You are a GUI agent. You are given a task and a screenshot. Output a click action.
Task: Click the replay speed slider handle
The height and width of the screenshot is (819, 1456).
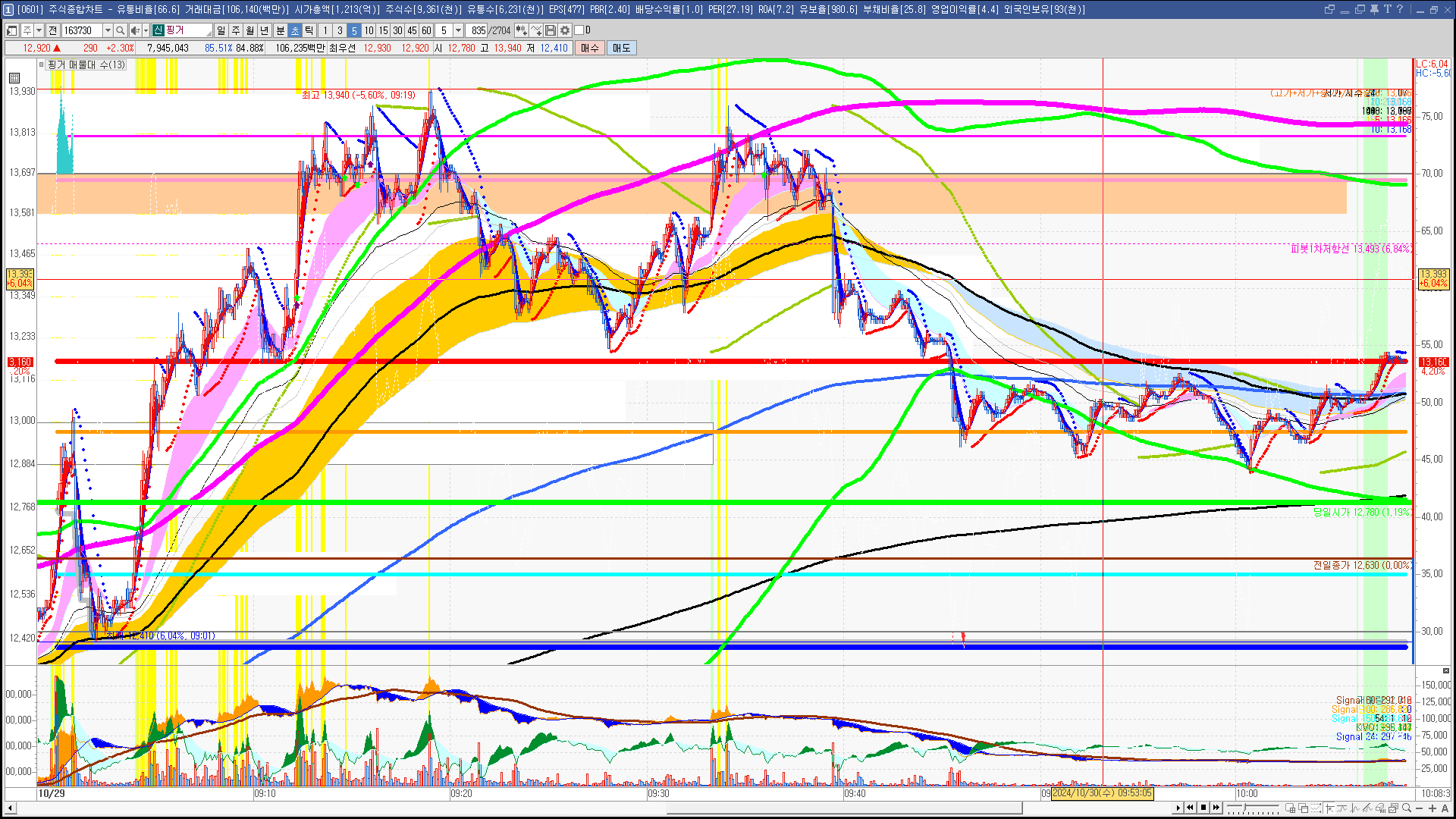pyautogui.click(x=1244, y=807)
